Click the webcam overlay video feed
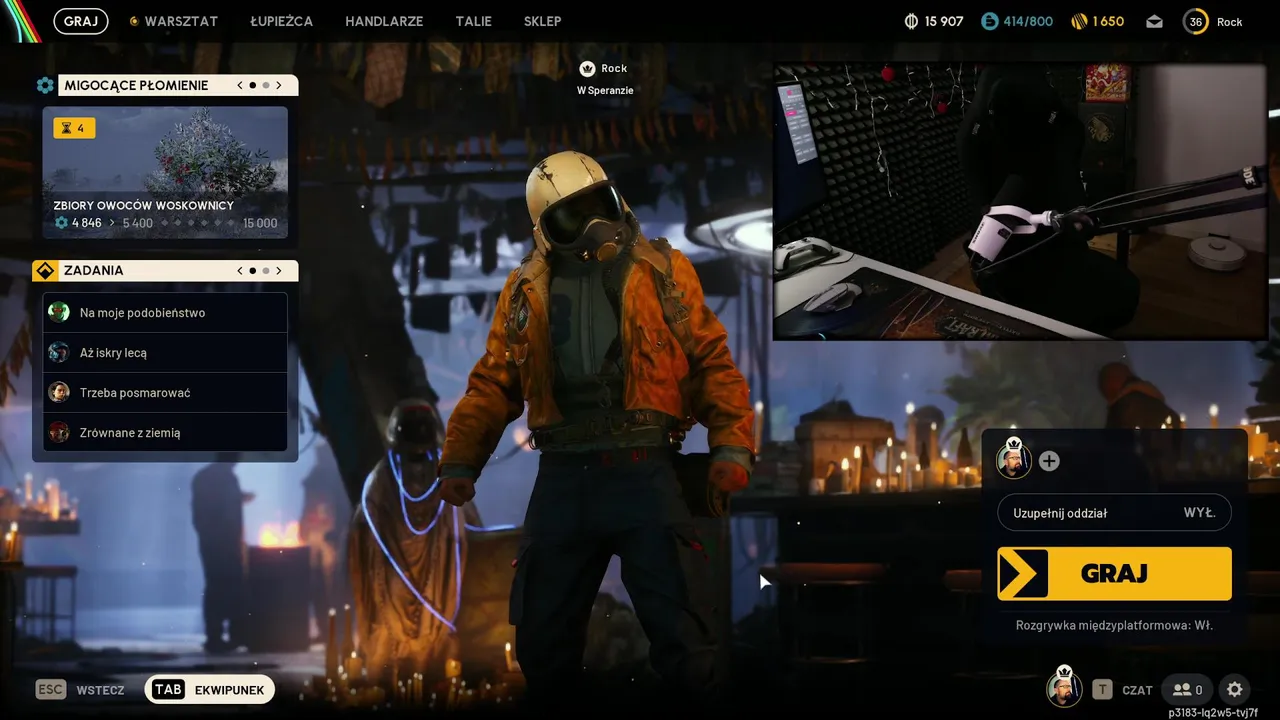 (1020, 202)
